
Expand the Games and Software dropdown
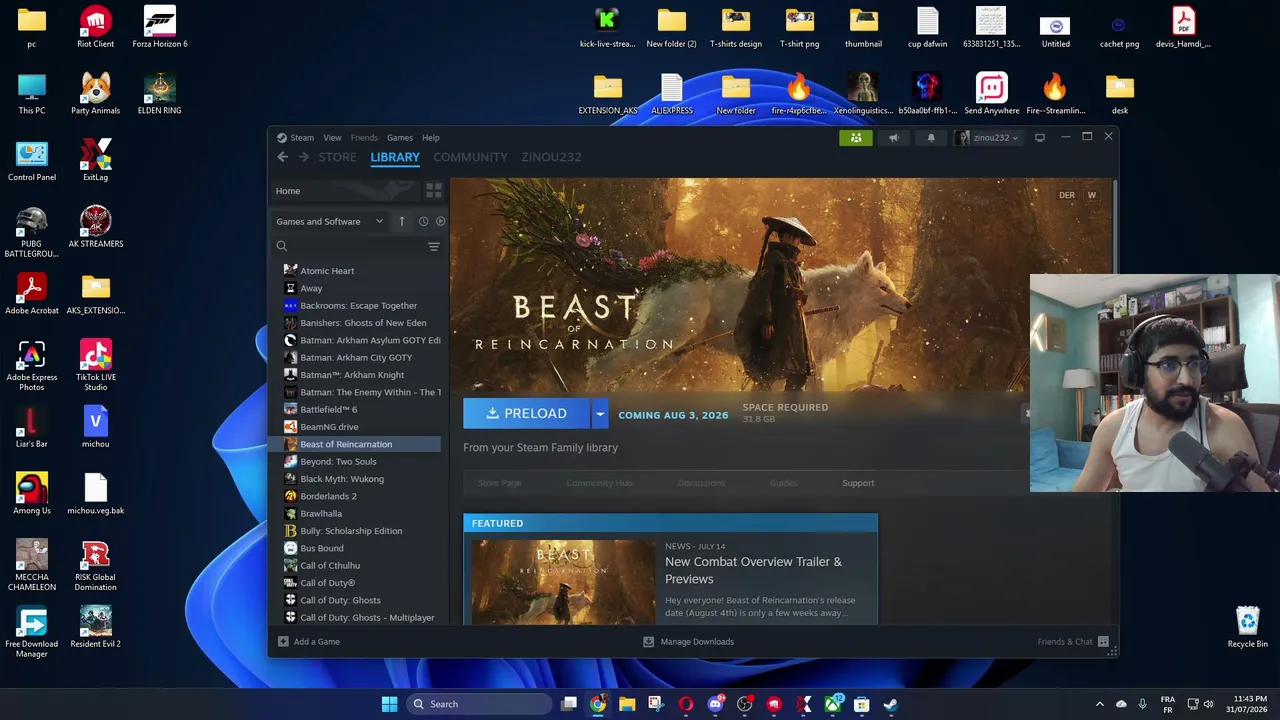pyautogui.click(x=330, y=221)
